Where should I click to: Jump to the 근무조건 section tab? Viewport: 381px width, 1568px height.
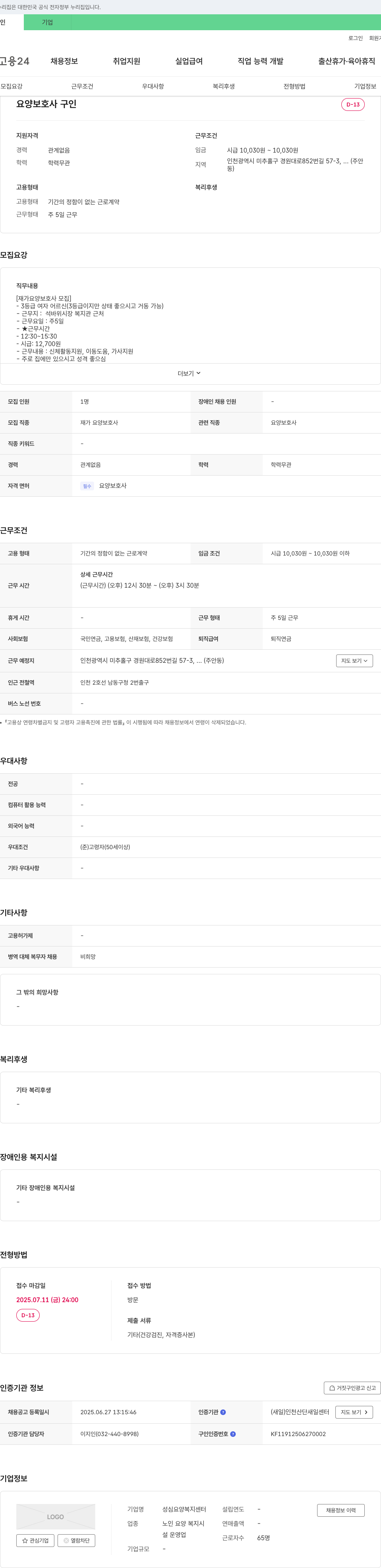click(x=82, y=87)
